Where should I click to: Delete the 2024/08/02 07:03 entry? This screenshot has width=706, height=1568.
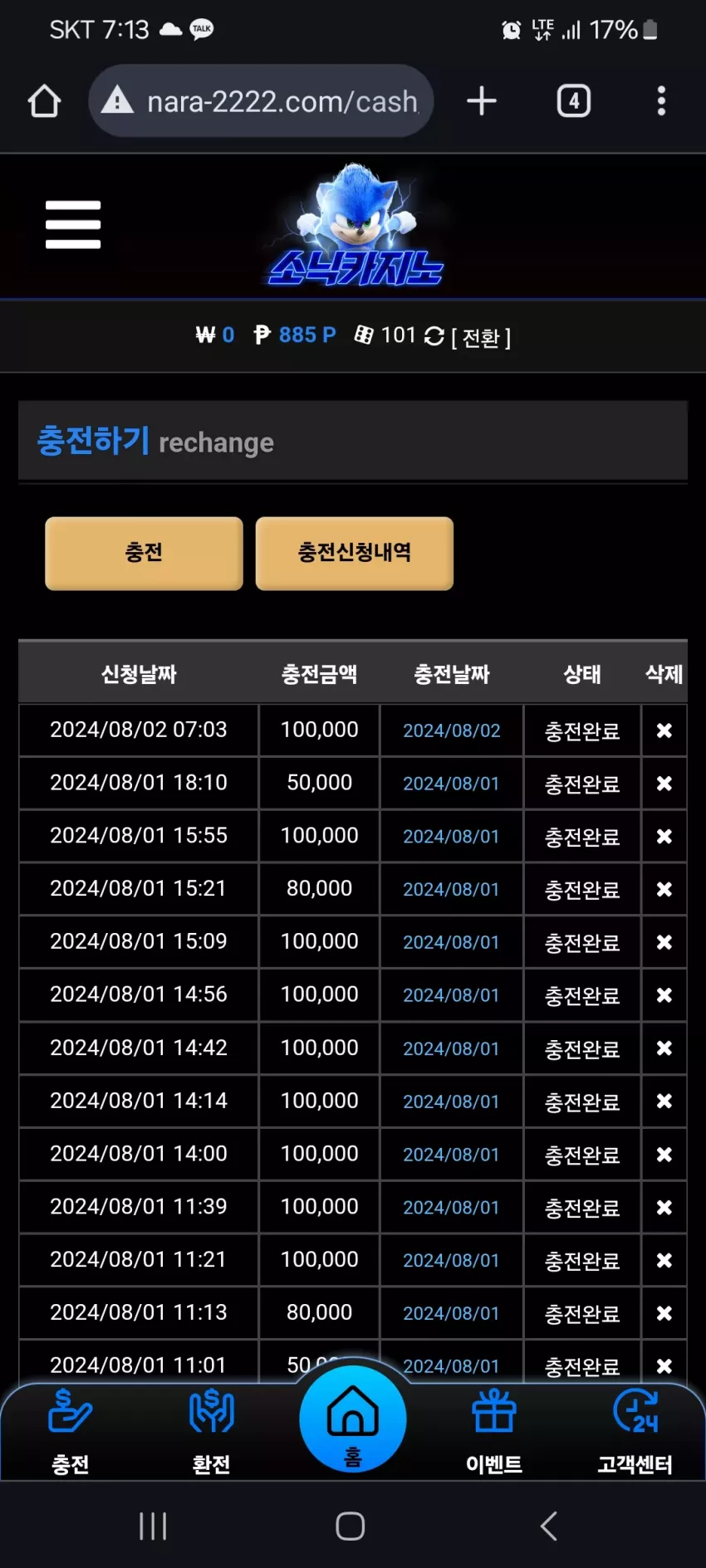click(664, 730)
